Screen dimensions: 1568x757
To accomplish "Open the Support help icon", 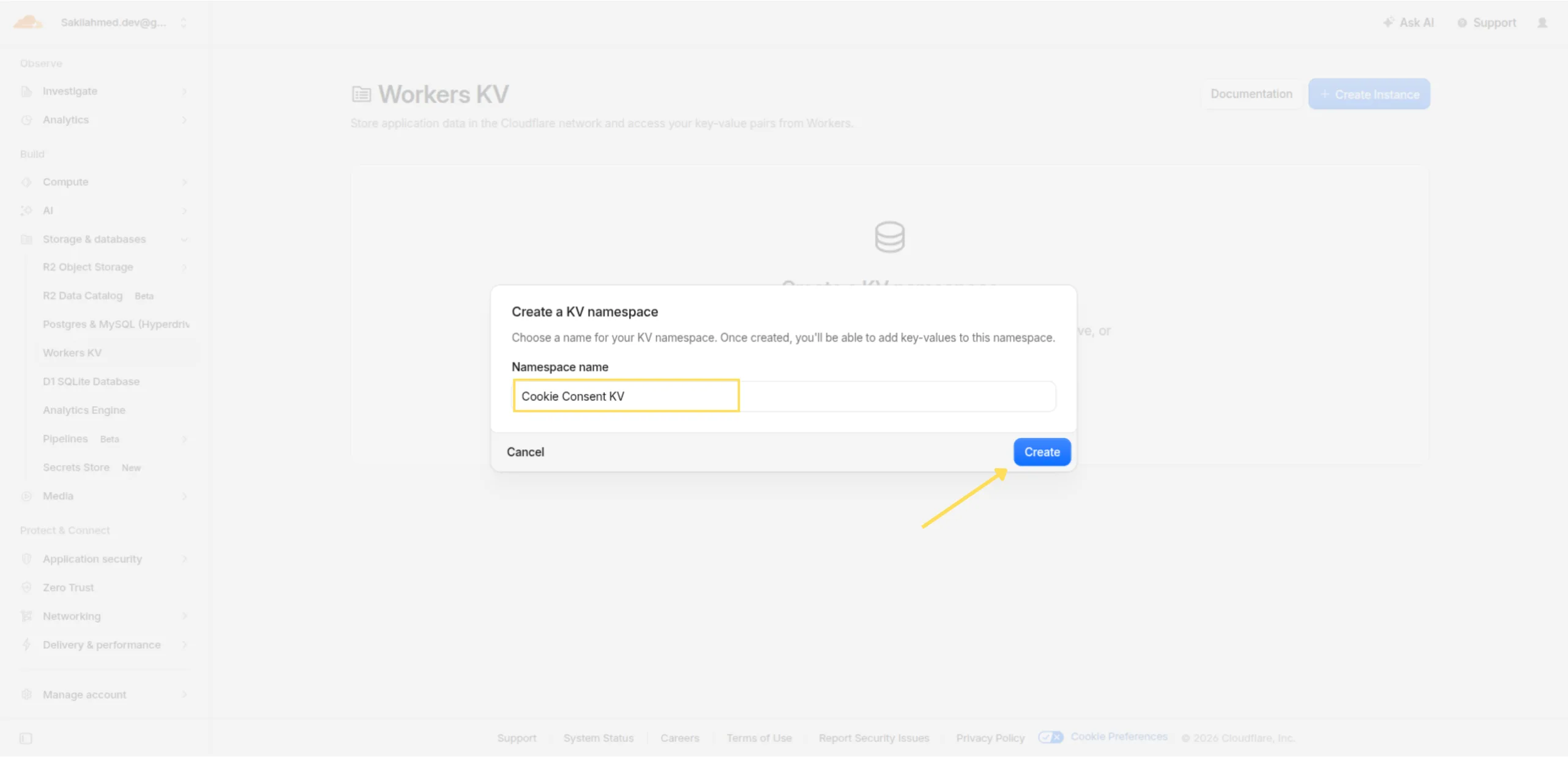I will [1462, 23].
